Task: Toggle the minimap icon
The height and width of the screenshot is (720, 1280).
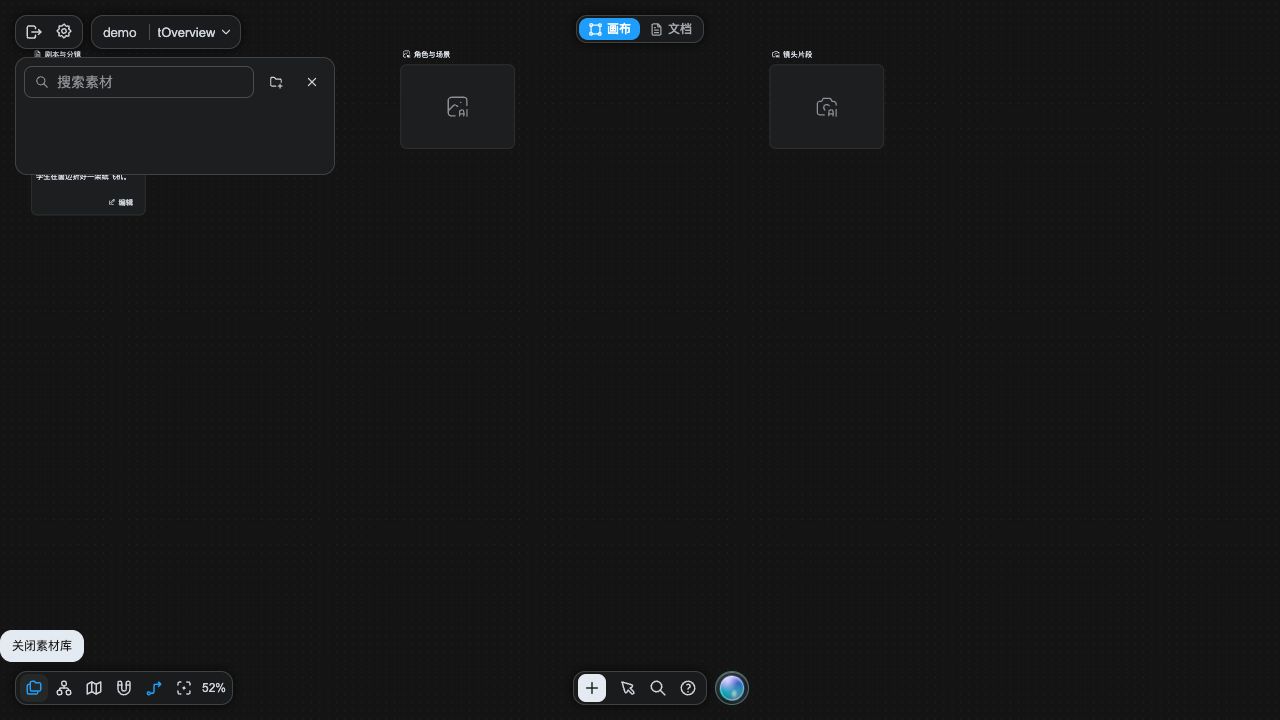Action: click(x=94, y=688)
